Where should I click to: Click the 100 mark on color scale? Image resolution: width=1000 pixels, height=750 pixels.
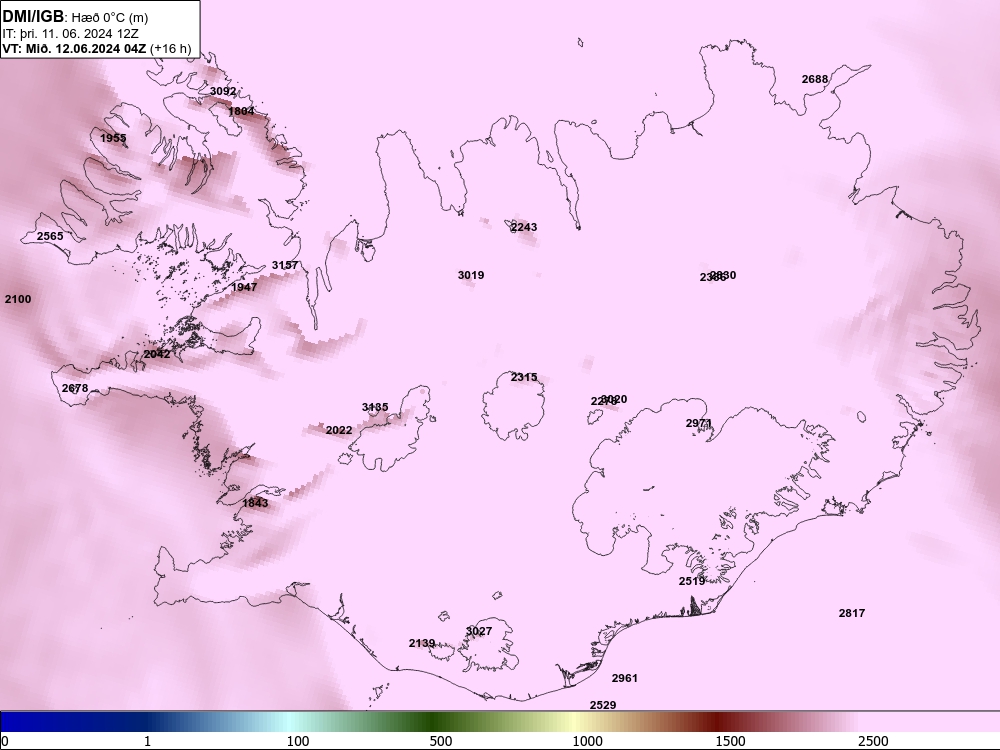[x=298, y=741]
